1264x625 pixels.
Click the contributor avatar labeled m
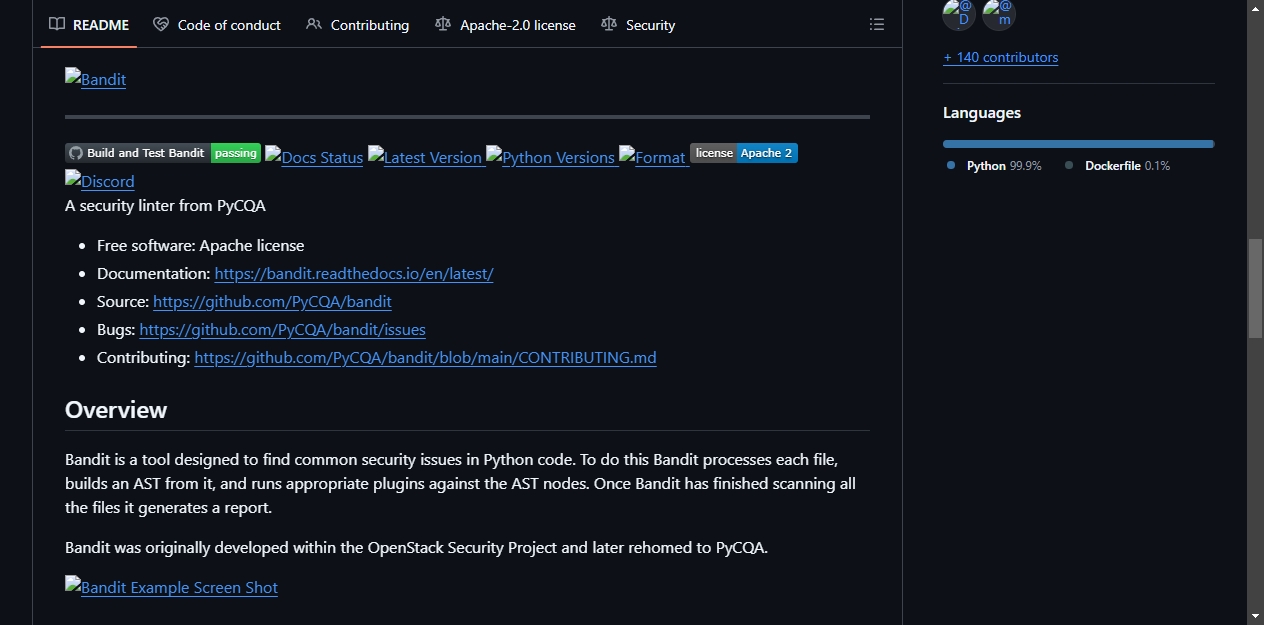pyautogui.click(x=999, y=14)
